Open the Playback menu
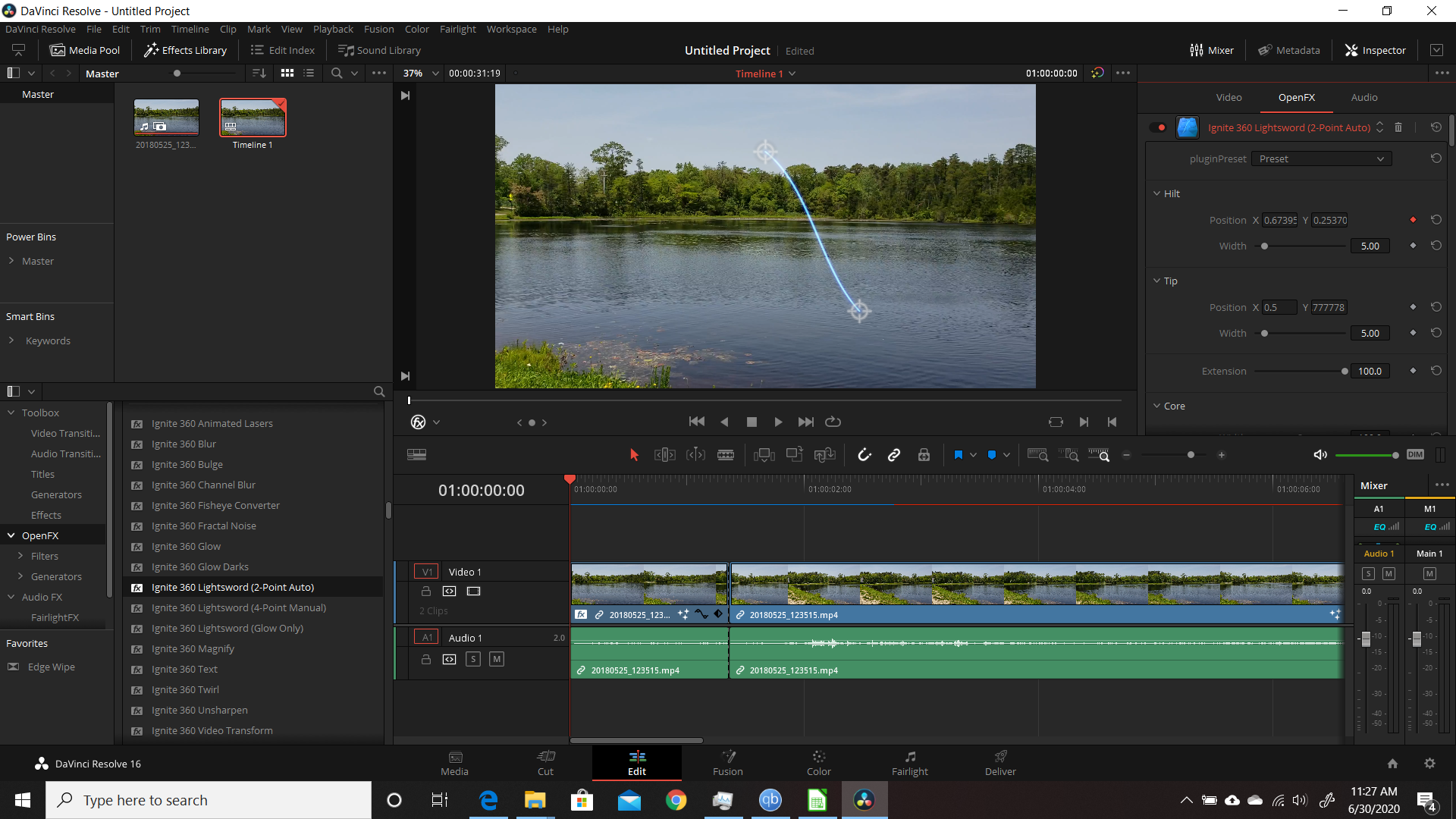 point(333,29)
